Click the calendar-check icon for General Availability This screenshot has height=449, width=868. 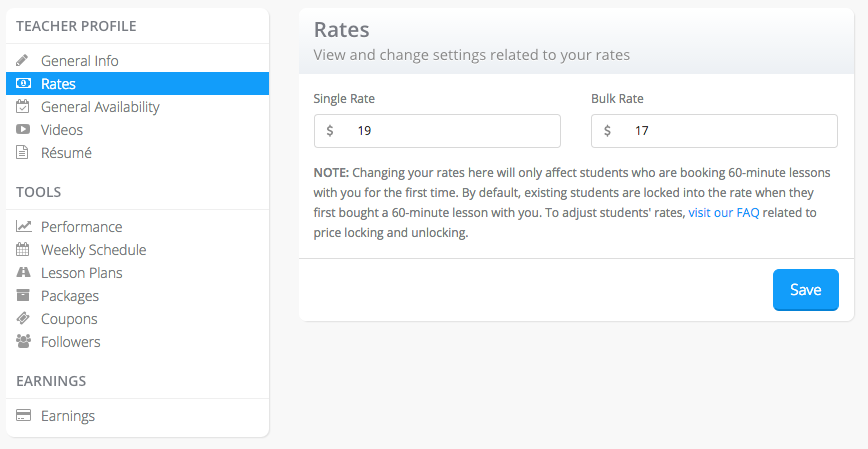tap(22, 106)
